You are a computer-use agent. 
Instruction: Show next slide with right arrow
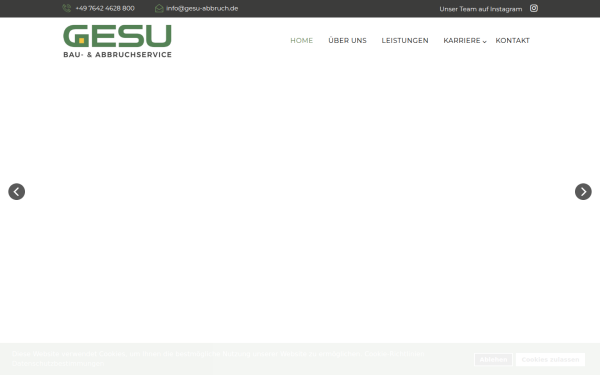click(583, 192)
